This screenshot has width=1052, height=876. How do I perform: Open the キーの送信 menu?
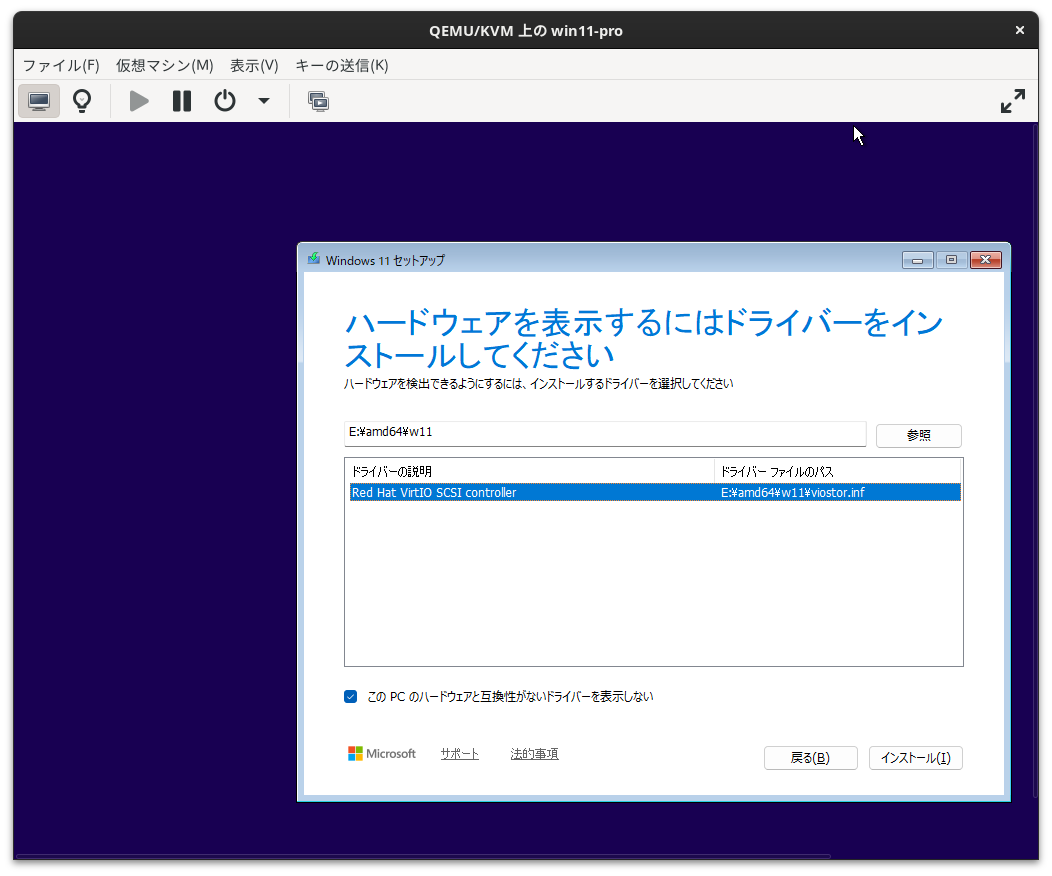(342, 65)
